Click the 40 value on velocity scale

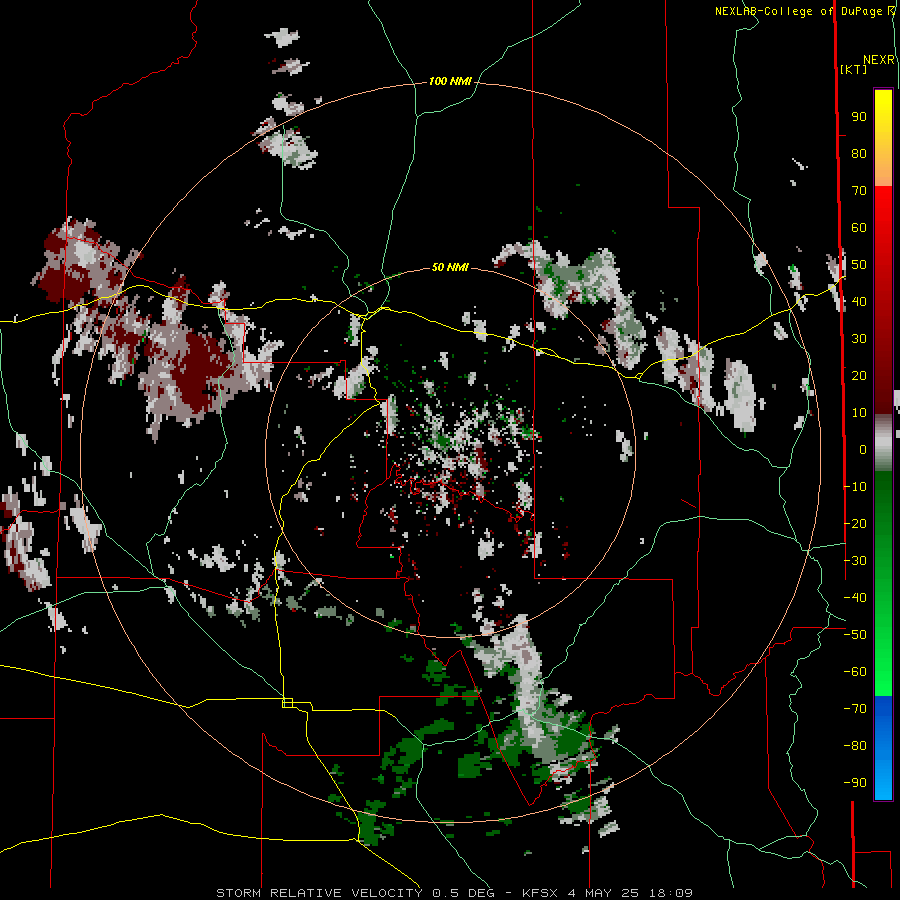click(859, 302)
